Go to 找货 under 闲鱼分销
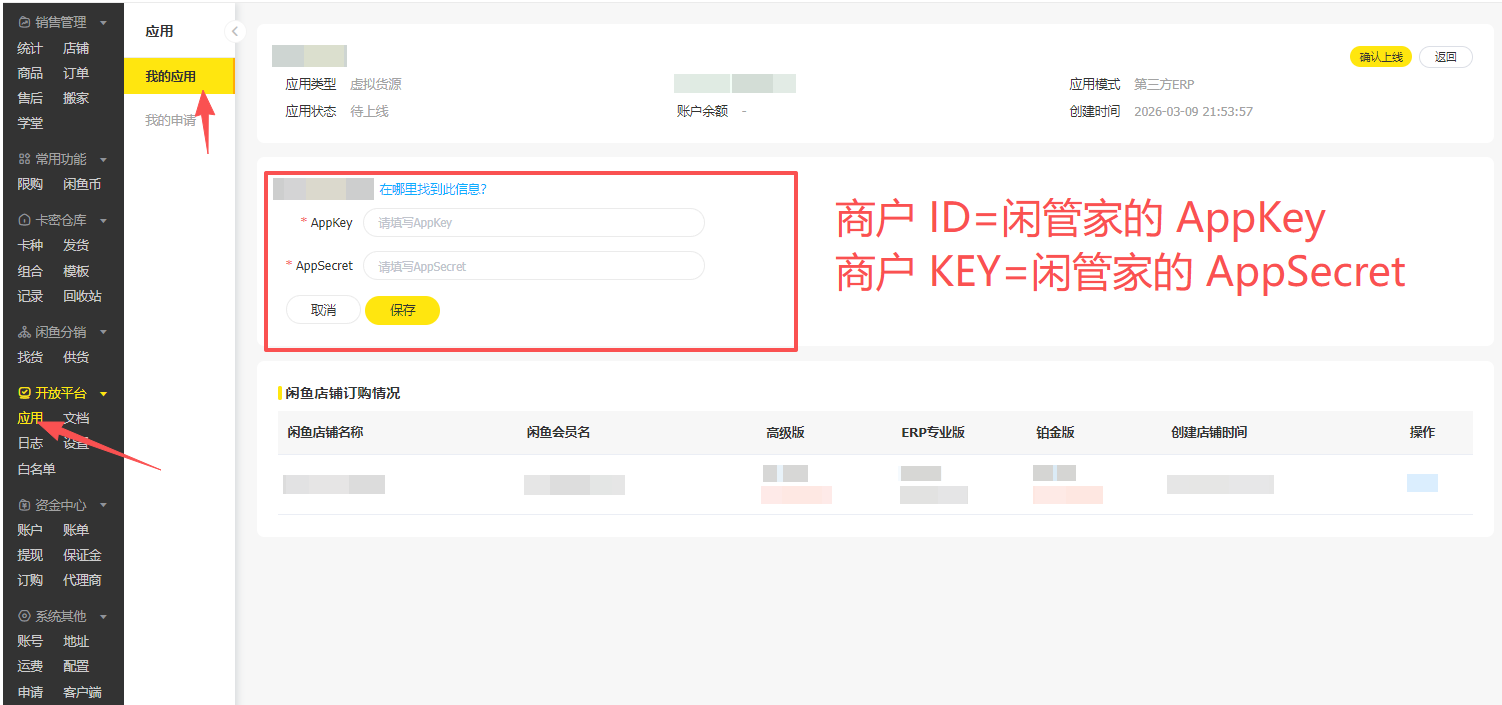 tap(30, 357)
